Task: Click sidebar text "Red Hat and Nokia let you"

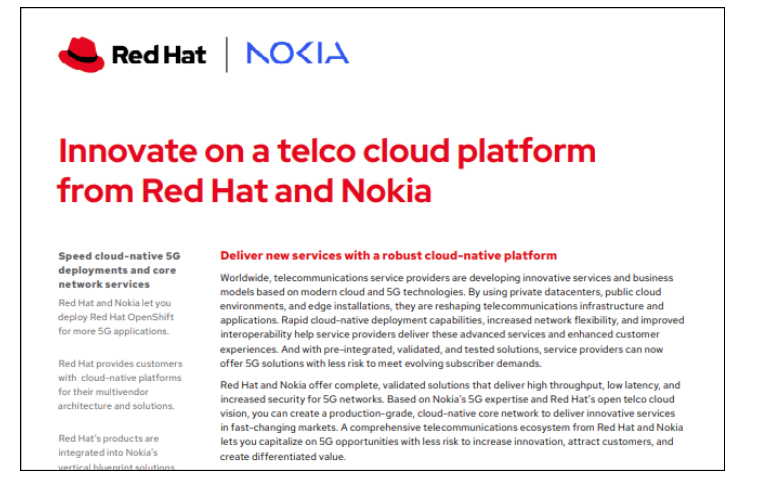Action: [x=115, y=302]
